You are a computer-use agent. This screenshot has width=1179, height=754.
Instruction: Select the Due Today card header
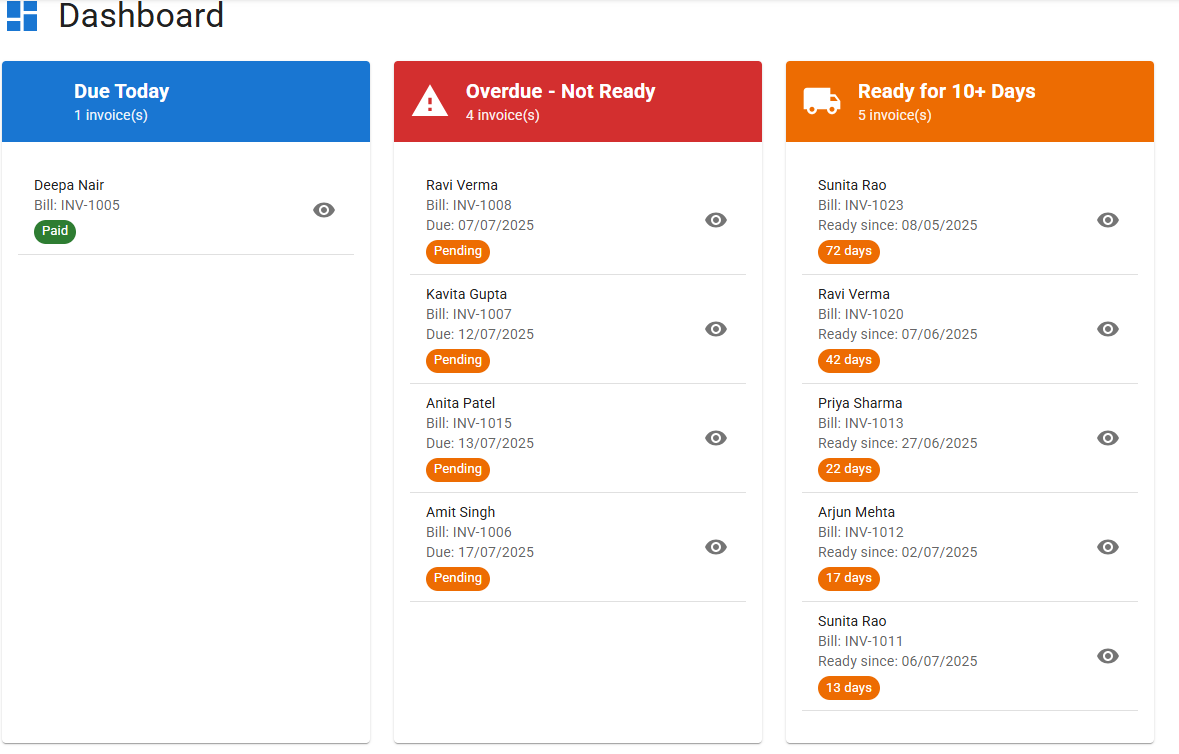pyautogui.click(x=186, y=101)
